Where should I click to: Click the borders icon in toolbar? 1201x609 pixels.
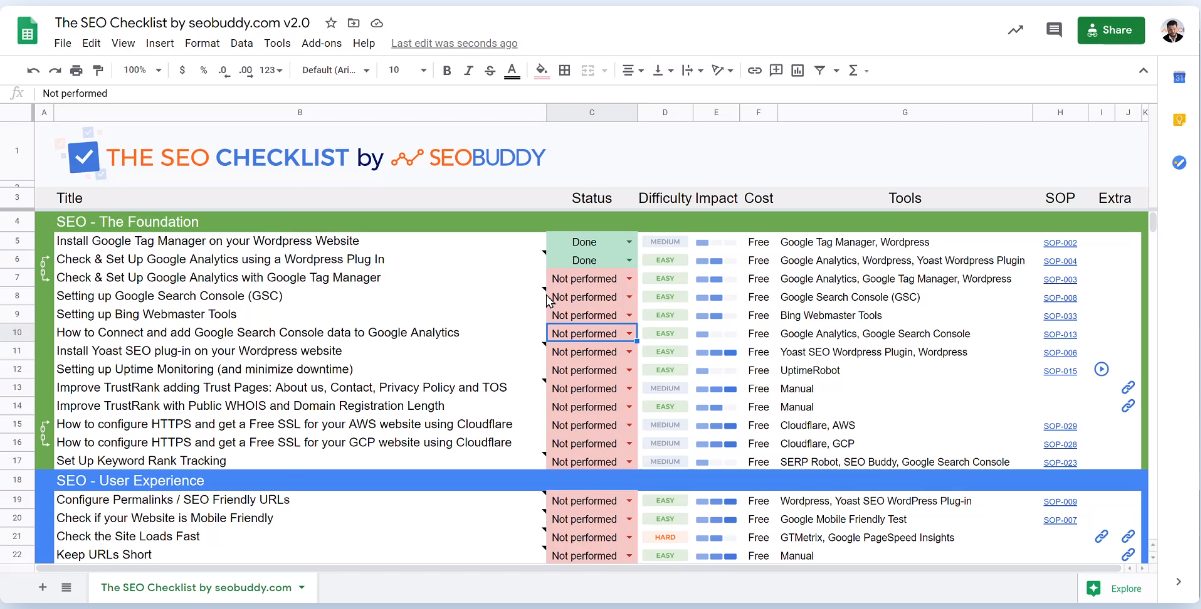coord(565,70)
